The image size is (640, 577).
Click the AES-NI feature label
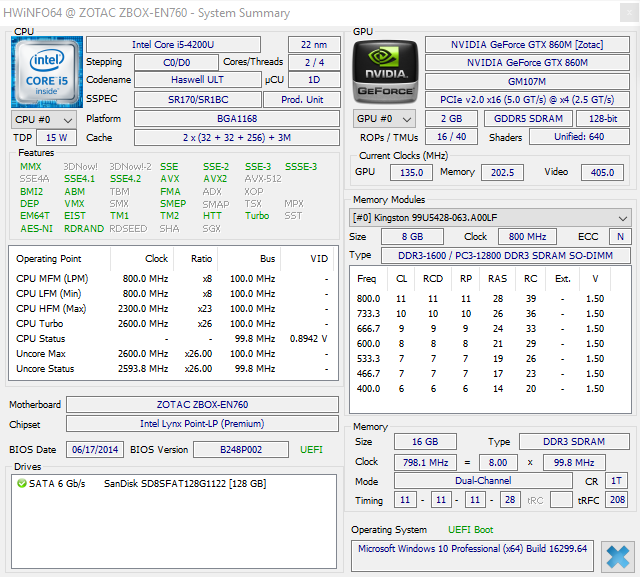pos(37,229)
